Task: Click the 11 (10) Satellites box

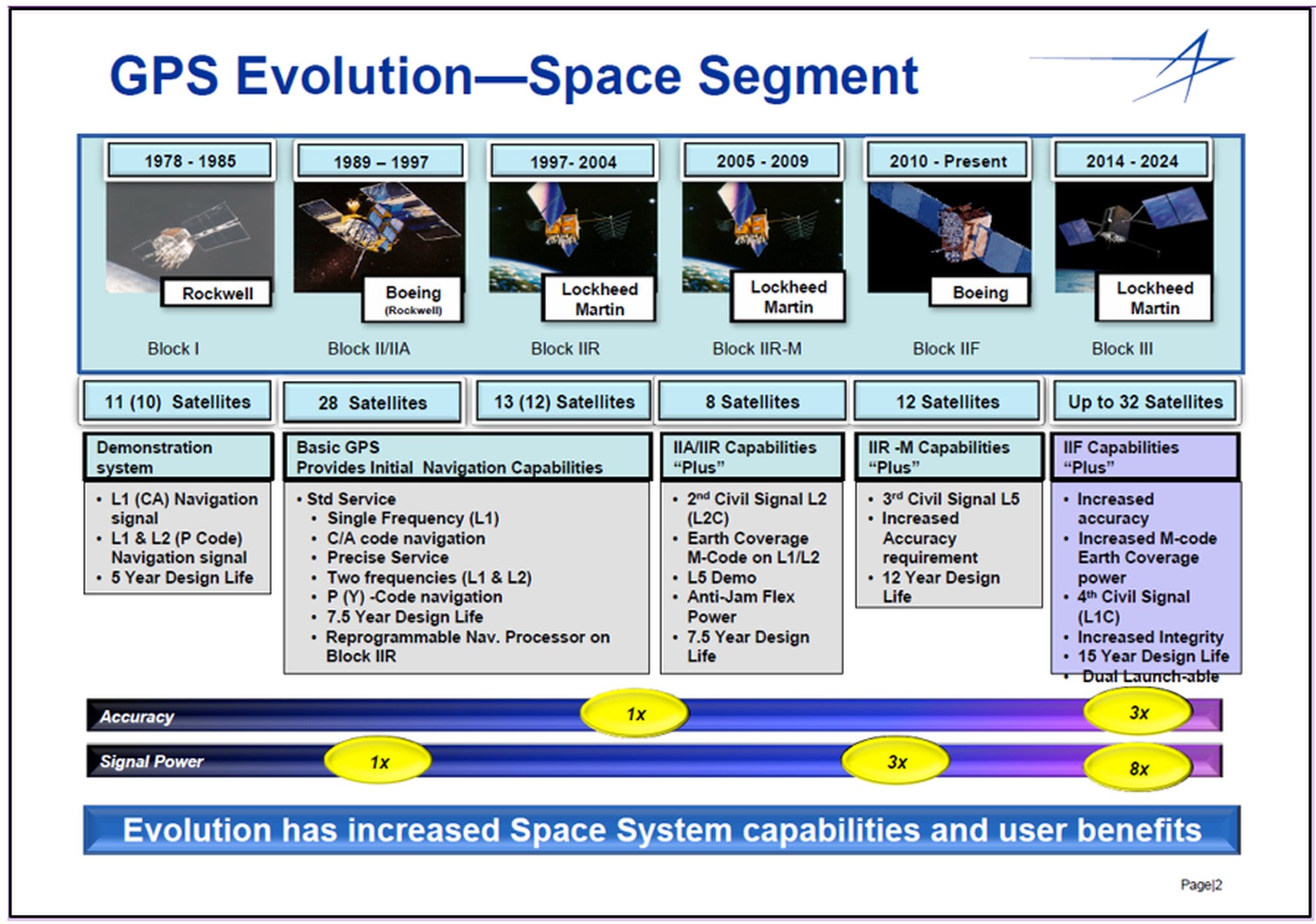Action: pyautogui.click(x=177, y=401)
